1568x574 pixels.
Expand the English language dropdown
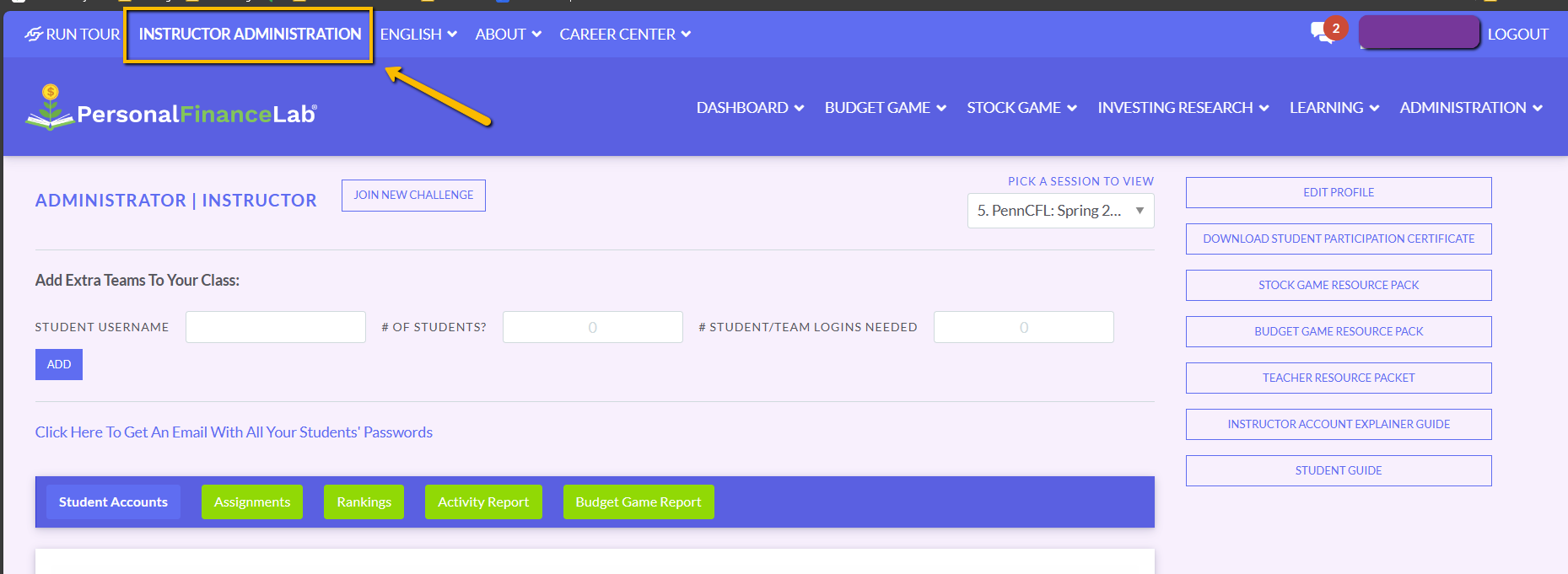[418, 35]
